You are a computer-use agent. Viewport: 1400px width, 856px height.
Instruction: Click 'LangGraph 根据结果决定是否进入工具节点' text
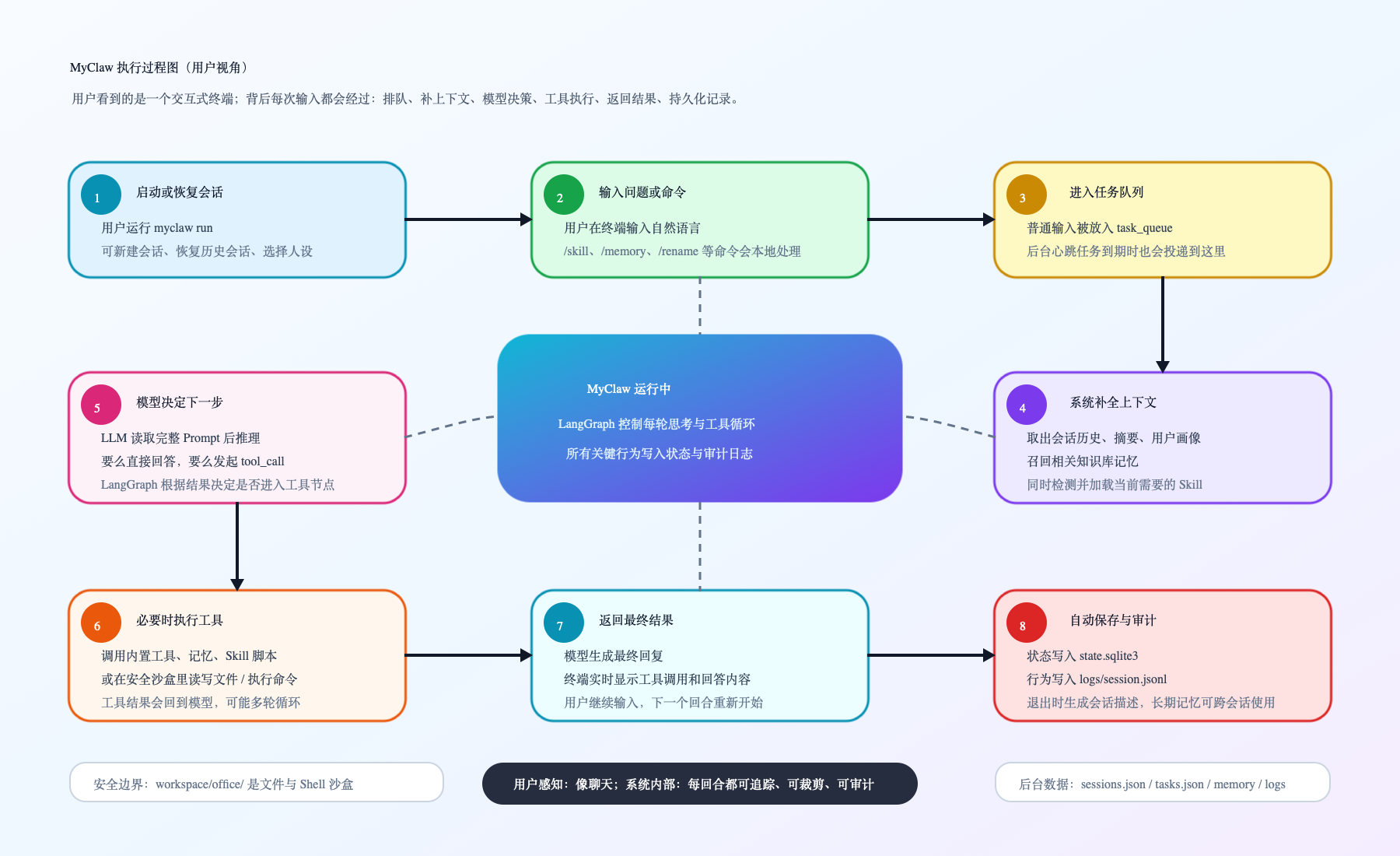(x=218, y=485)
